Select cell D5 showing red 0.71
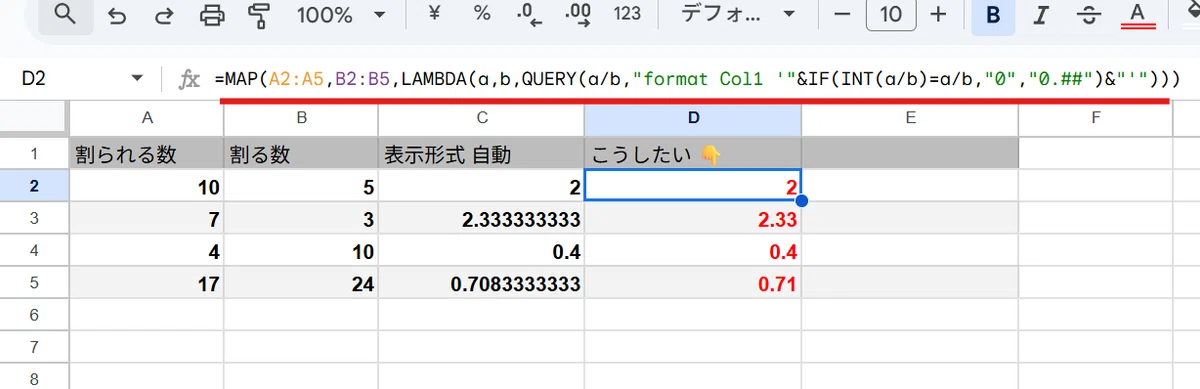 693,283
